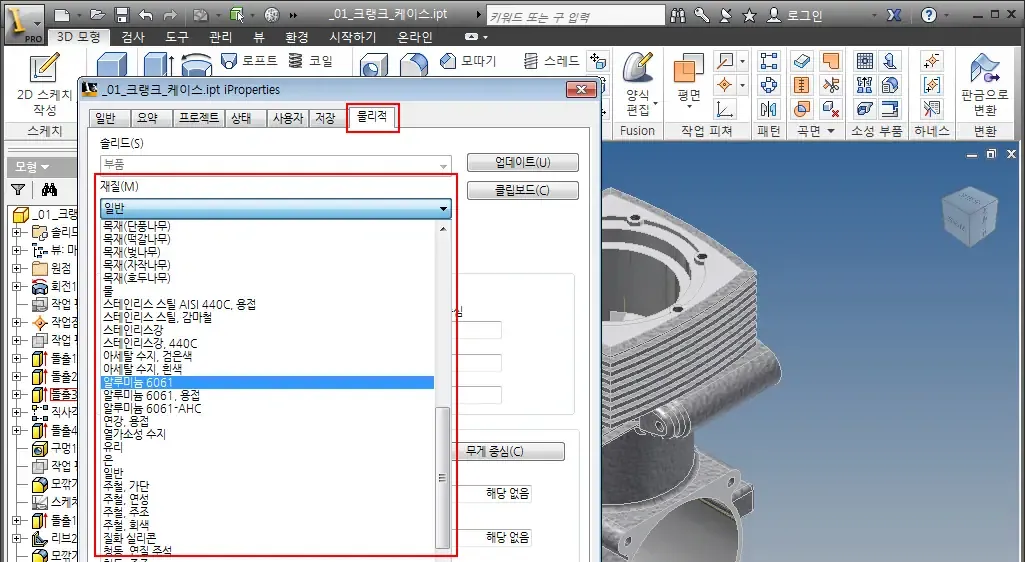
Task: Choose 알루미늄 6061-AHC from the material list
Action: tap(267, 408)
